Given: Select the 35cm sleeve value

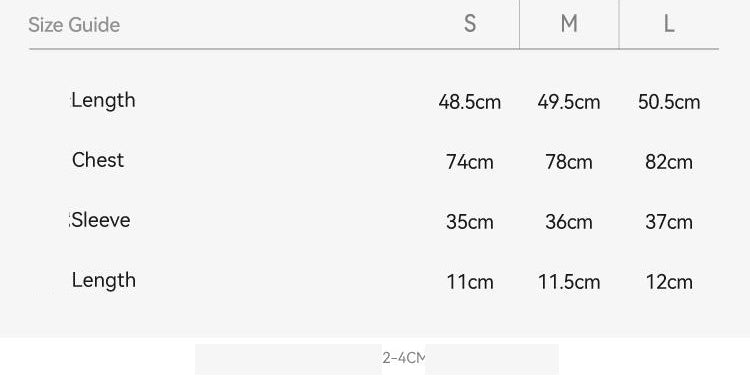Looking at the screenshot, I should [470, 222].
